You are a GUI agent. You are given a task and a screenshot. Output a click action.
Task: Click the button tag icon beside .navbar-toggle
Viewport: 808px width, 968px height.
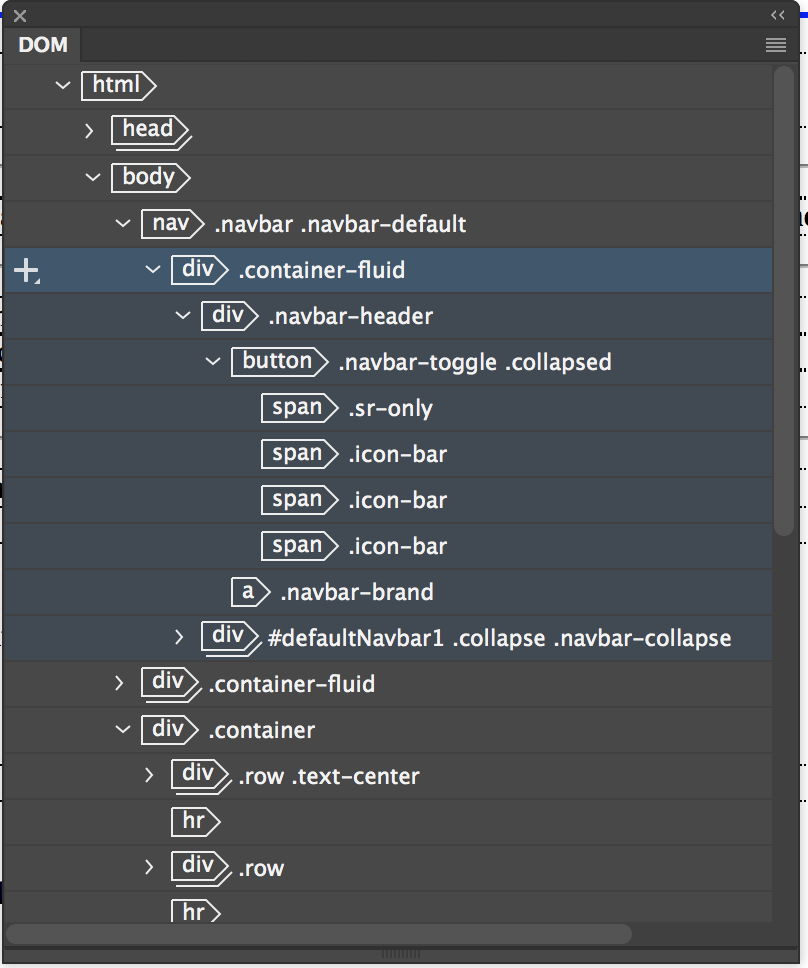pyautogui.click(x=279, y=361)
